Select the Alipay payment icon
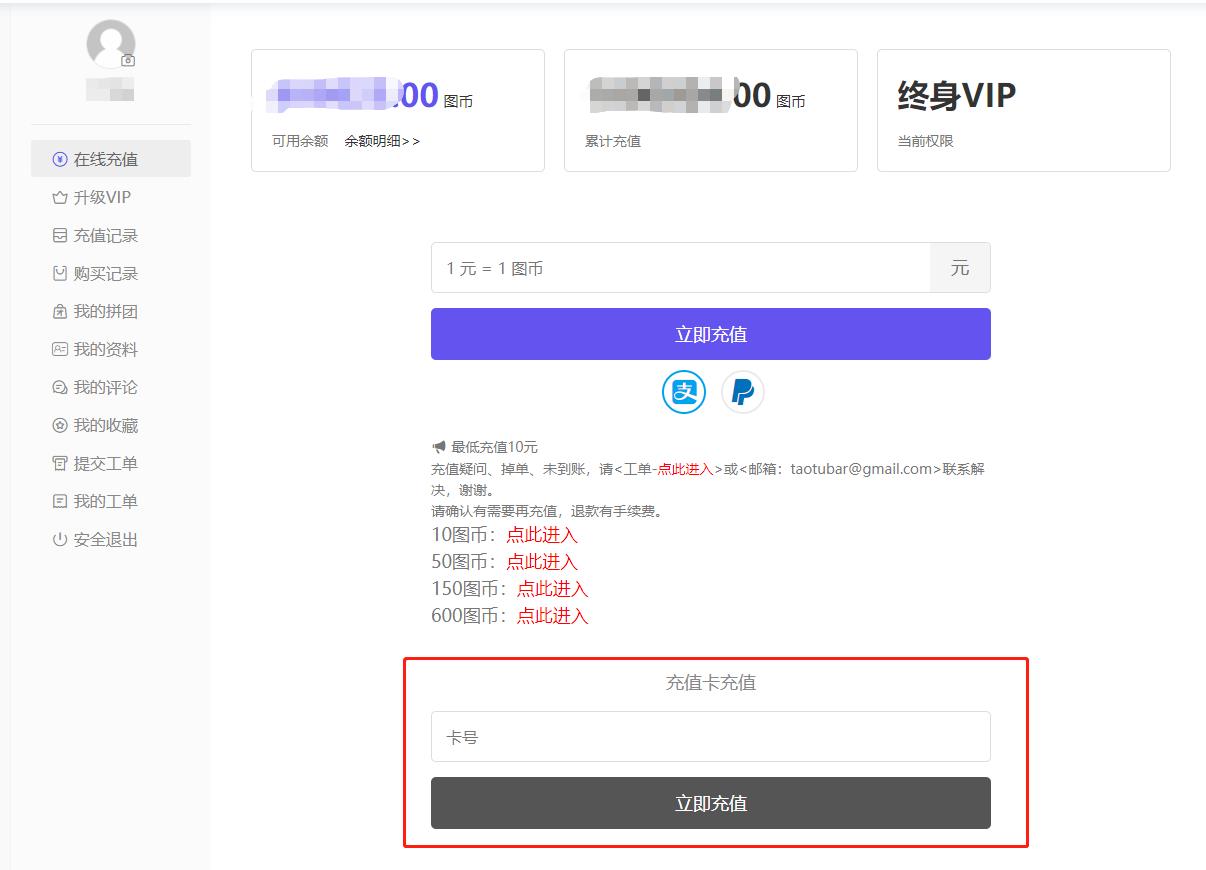1206x870 pixels. 684,392
